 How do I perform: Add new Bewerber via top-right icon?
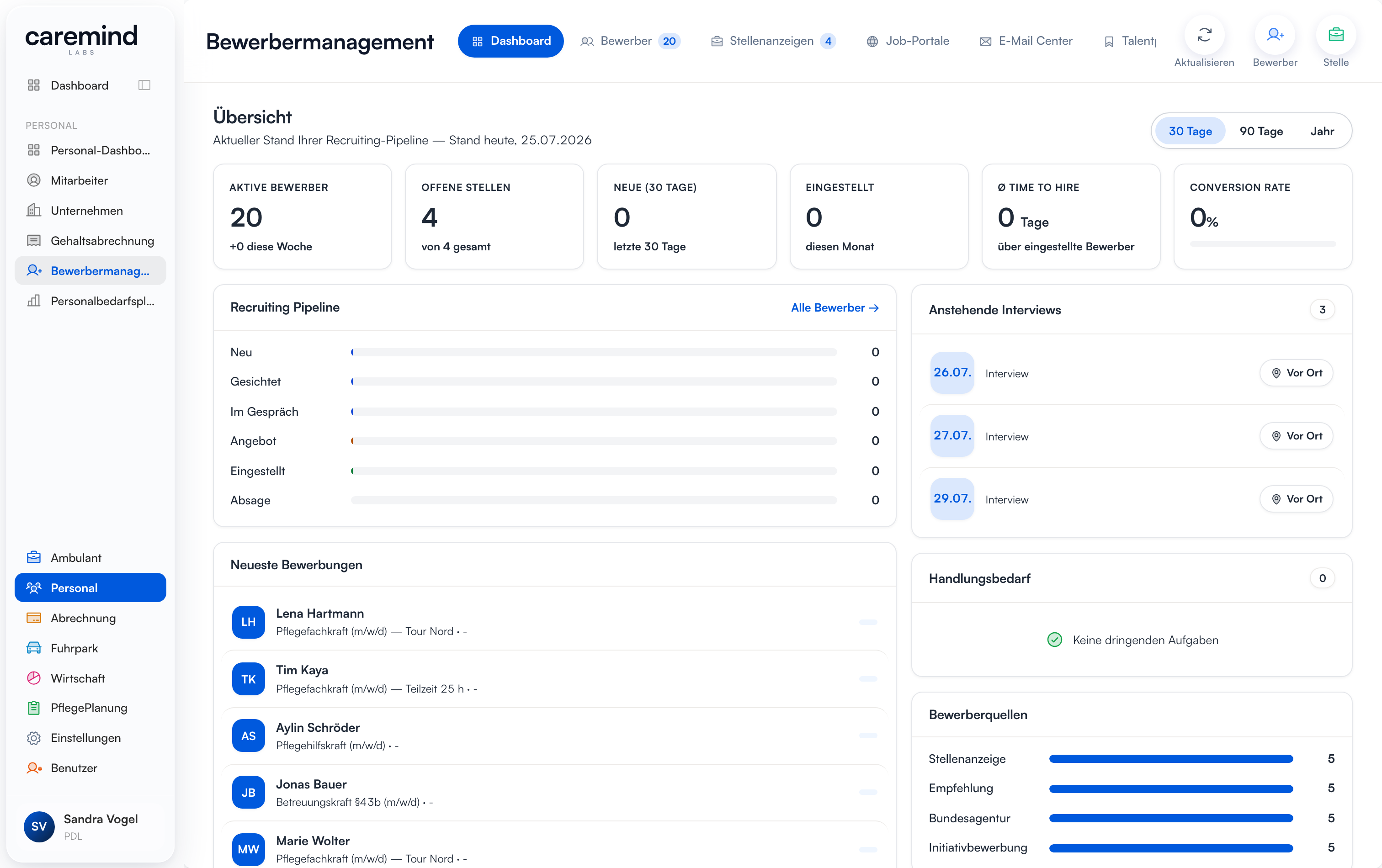click(x=1274, y=35)
